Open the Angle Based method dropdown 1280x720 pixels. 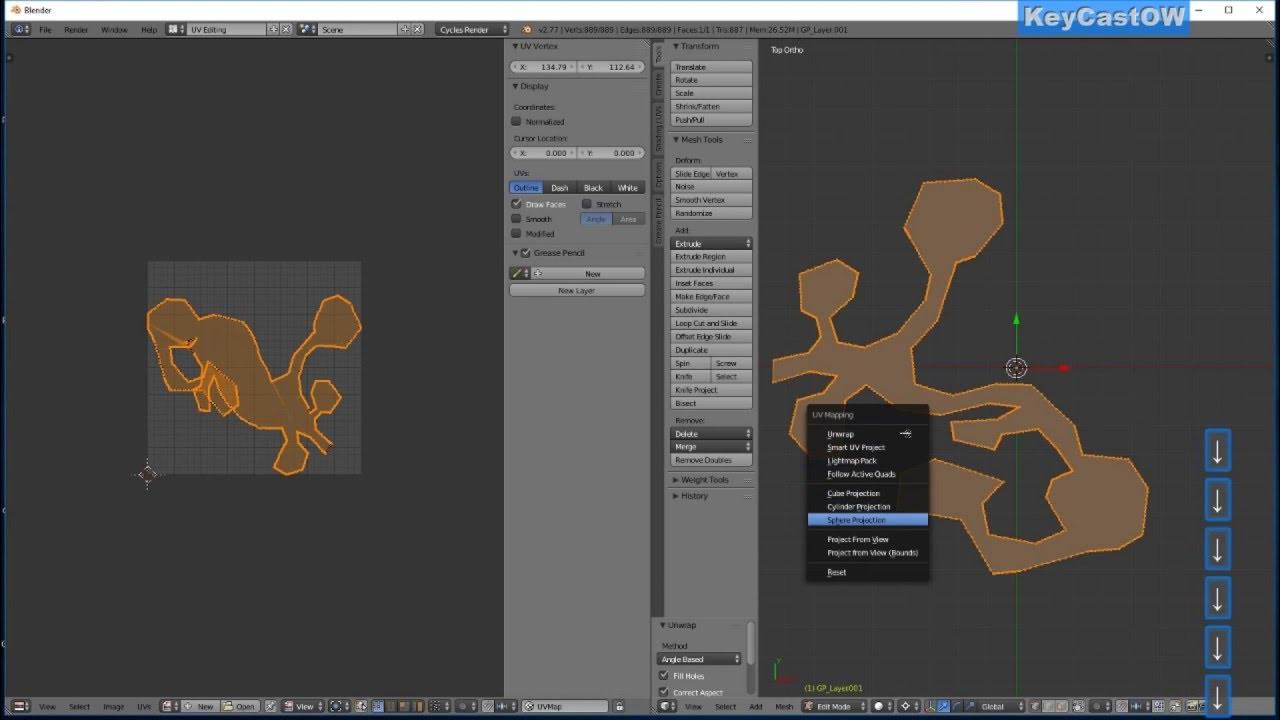tap(700, 659)
